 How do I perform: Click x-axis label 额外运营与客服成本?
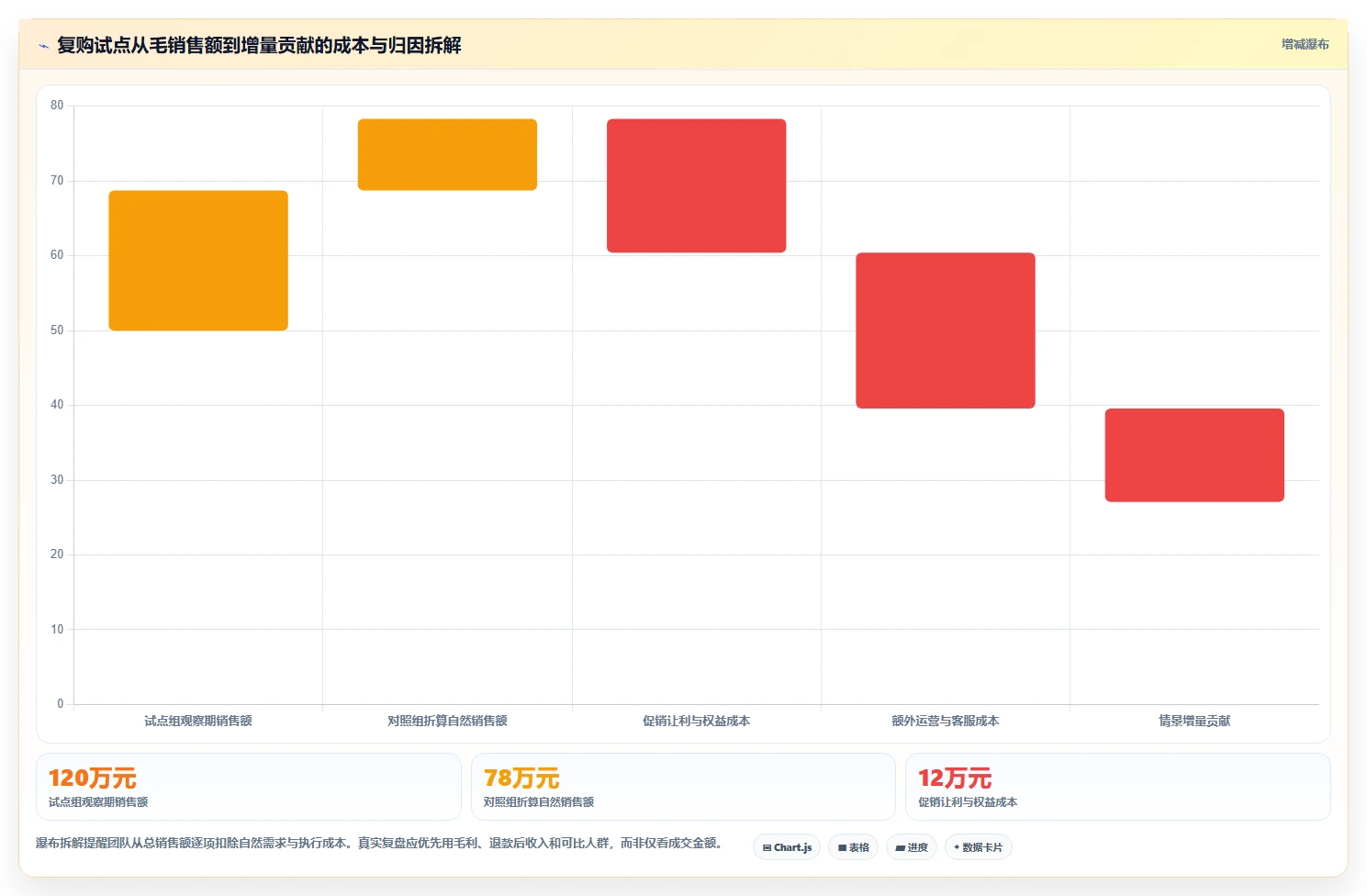[946, 721]
